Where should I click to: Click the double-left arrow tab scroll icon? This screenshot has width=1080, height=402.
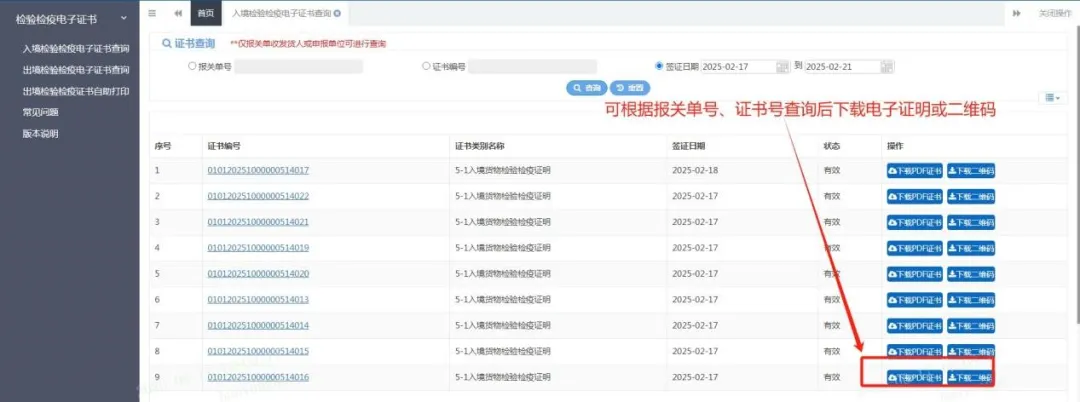[178, 13]
